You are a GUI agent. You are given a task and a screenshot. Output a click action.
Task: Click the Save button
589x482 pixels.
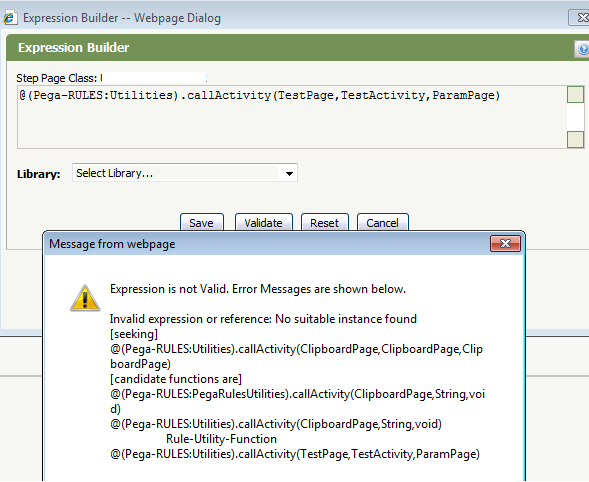point(202,222)
